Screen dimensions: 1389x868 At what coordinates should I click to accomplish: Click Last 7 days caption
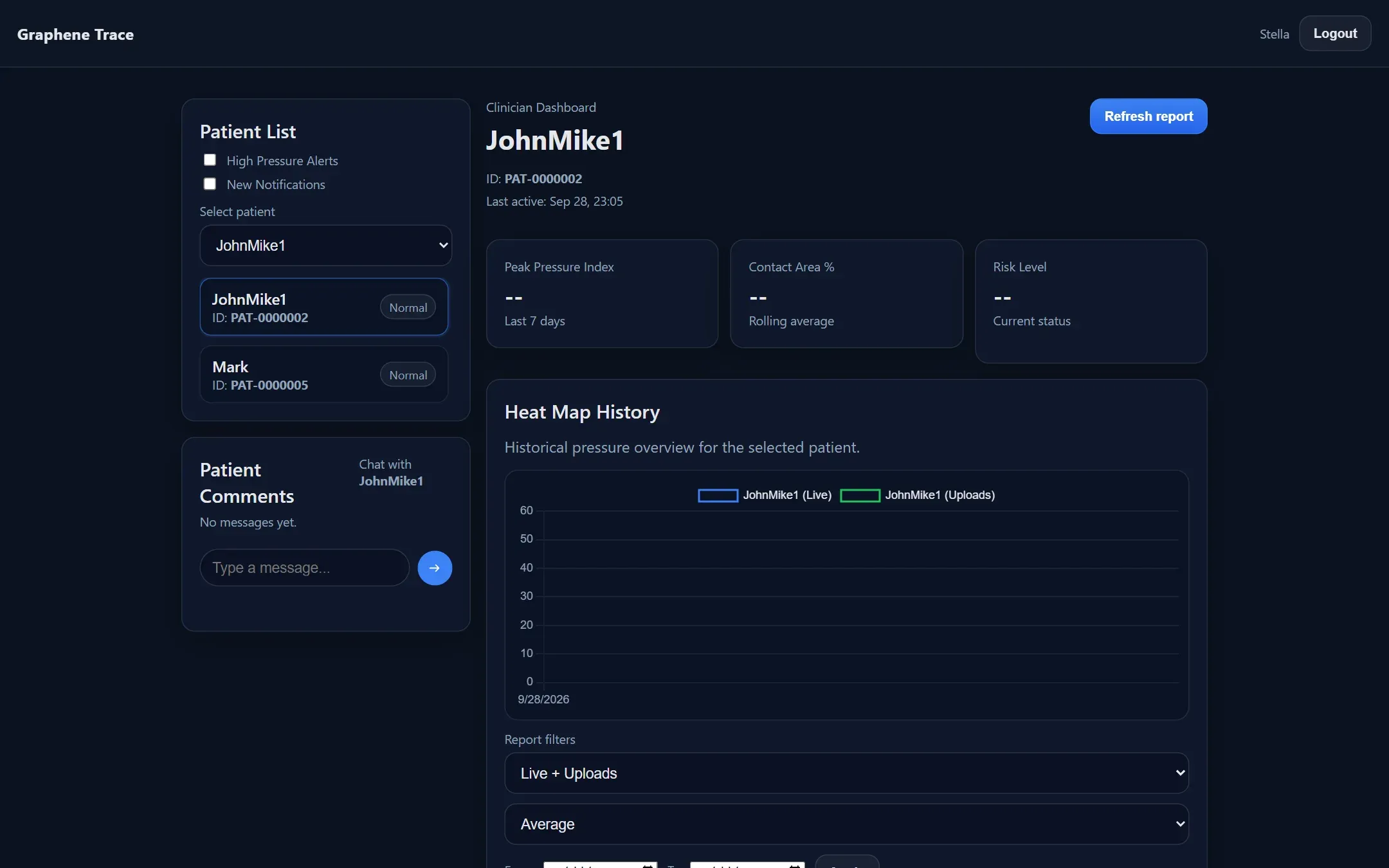pos(534,321)
